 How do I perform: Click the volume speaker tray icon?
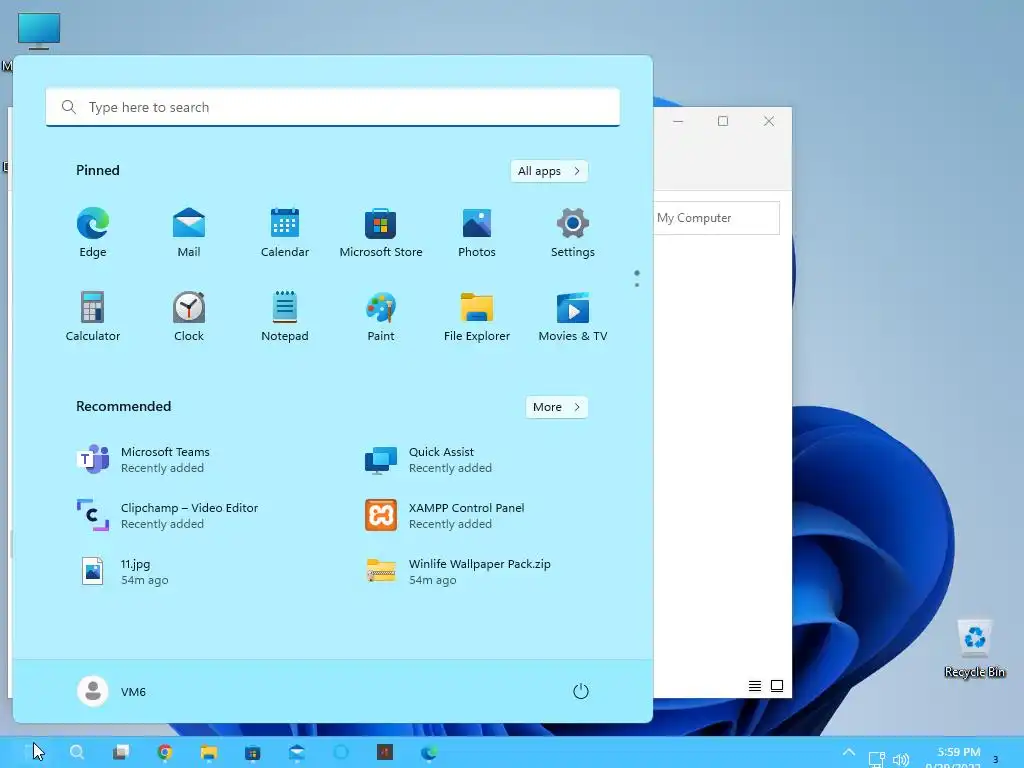(901, 760)
